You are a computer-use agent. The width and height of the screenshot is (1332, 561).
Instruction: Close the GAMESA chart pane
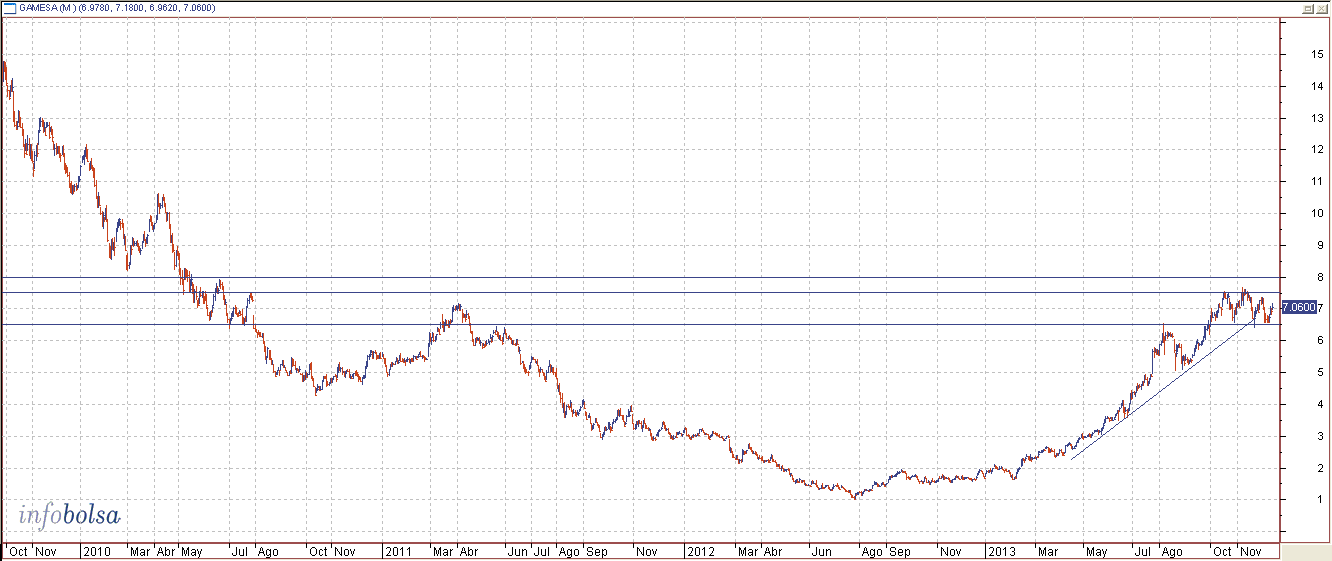coord(1320,8)
